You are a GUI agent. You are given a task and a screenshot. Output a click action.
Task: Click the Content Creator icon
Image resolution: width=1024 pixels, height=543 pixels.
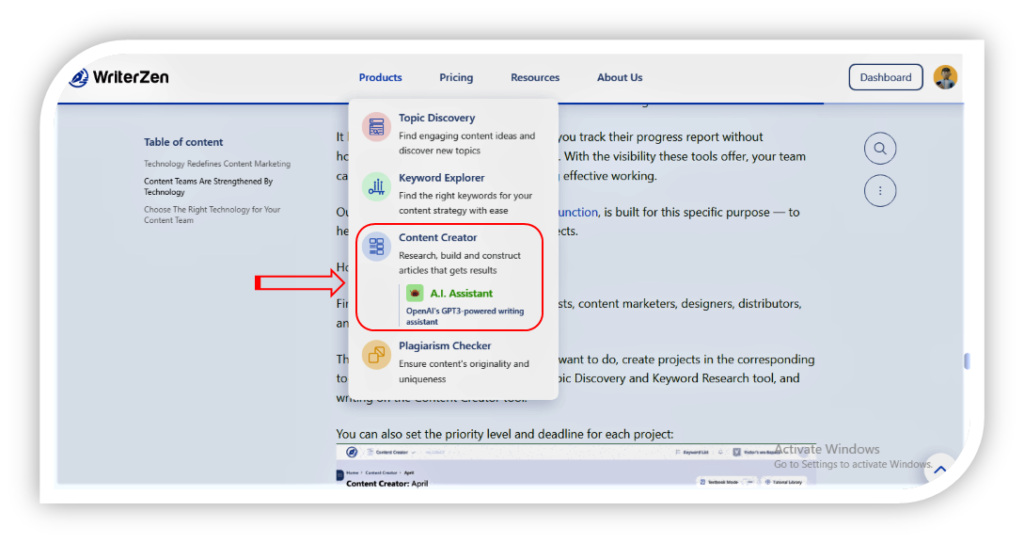376,246
